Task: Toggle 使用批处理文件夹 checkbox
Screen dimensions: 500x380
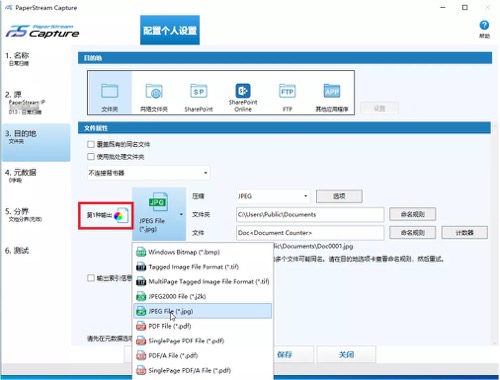Action: 91,157
